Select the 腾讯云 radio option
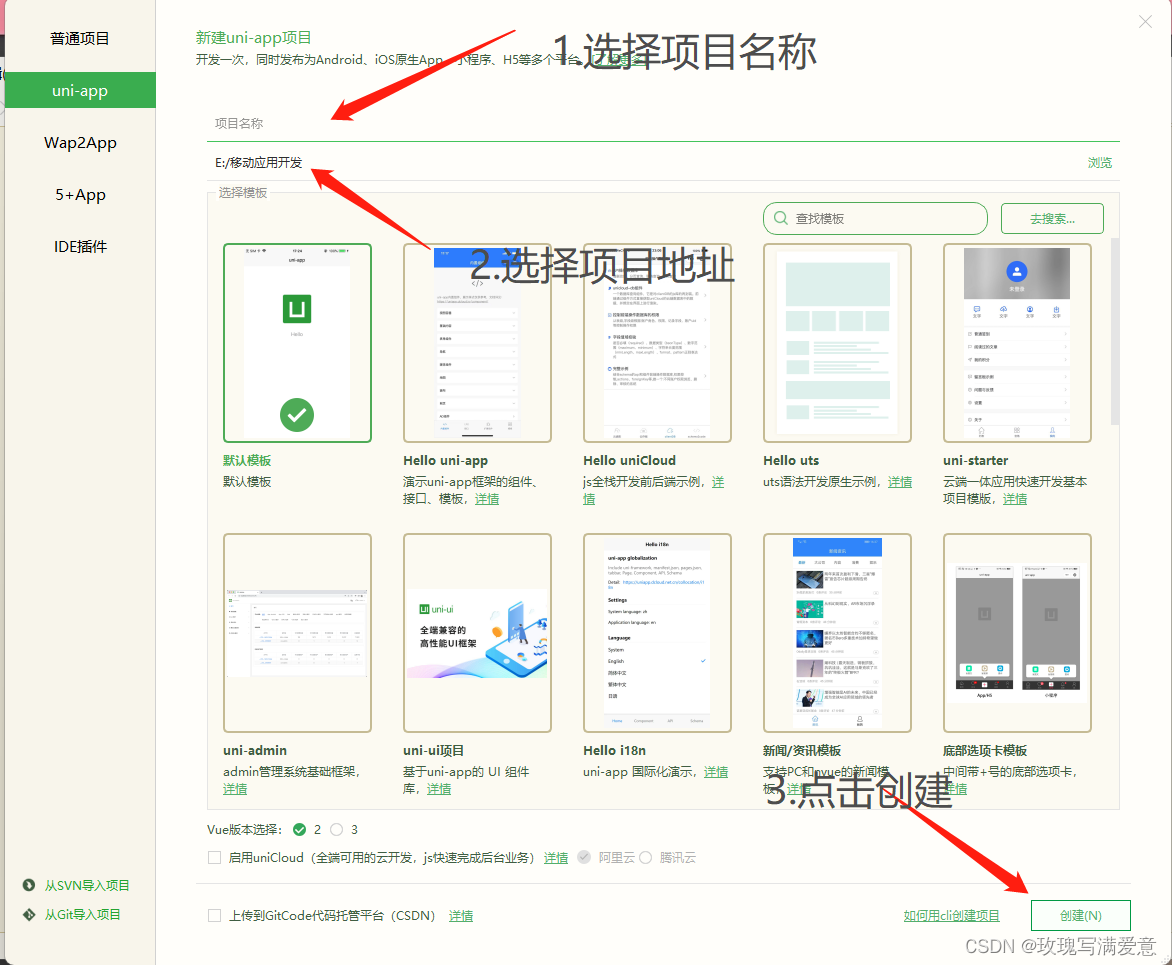Viewport: 1172px width, 965px height. pyautogui.click(x=645, y=857)
